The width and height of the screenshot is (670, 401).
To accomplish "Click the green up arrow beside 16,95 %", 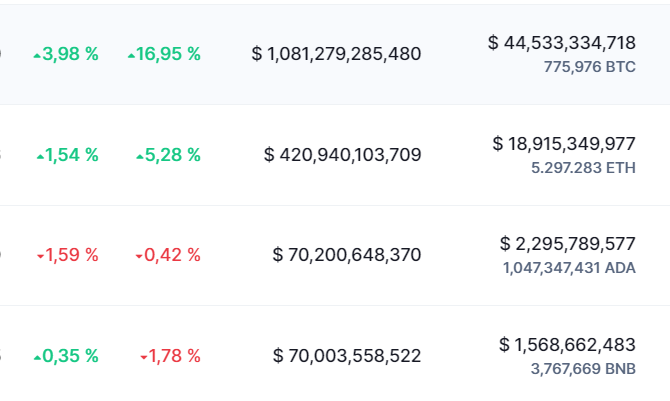I will [131, 56].
